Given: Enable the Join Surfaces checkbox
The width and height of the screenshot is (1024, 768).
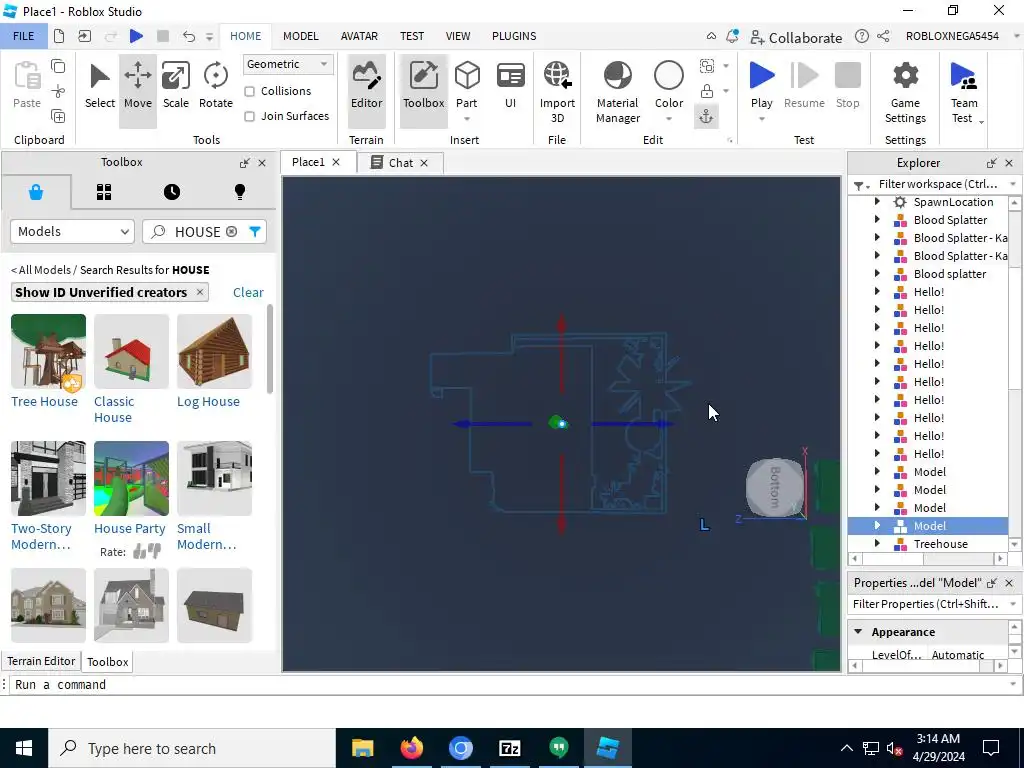Looking at the screenshot, I should coord(249,116).
